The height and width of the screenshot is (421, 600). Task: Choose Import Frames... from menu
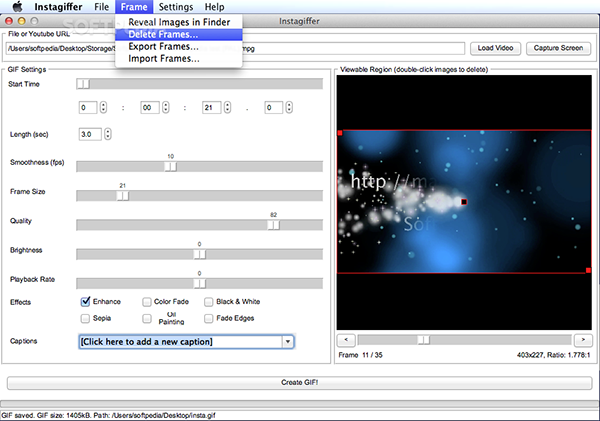(179, 59)
